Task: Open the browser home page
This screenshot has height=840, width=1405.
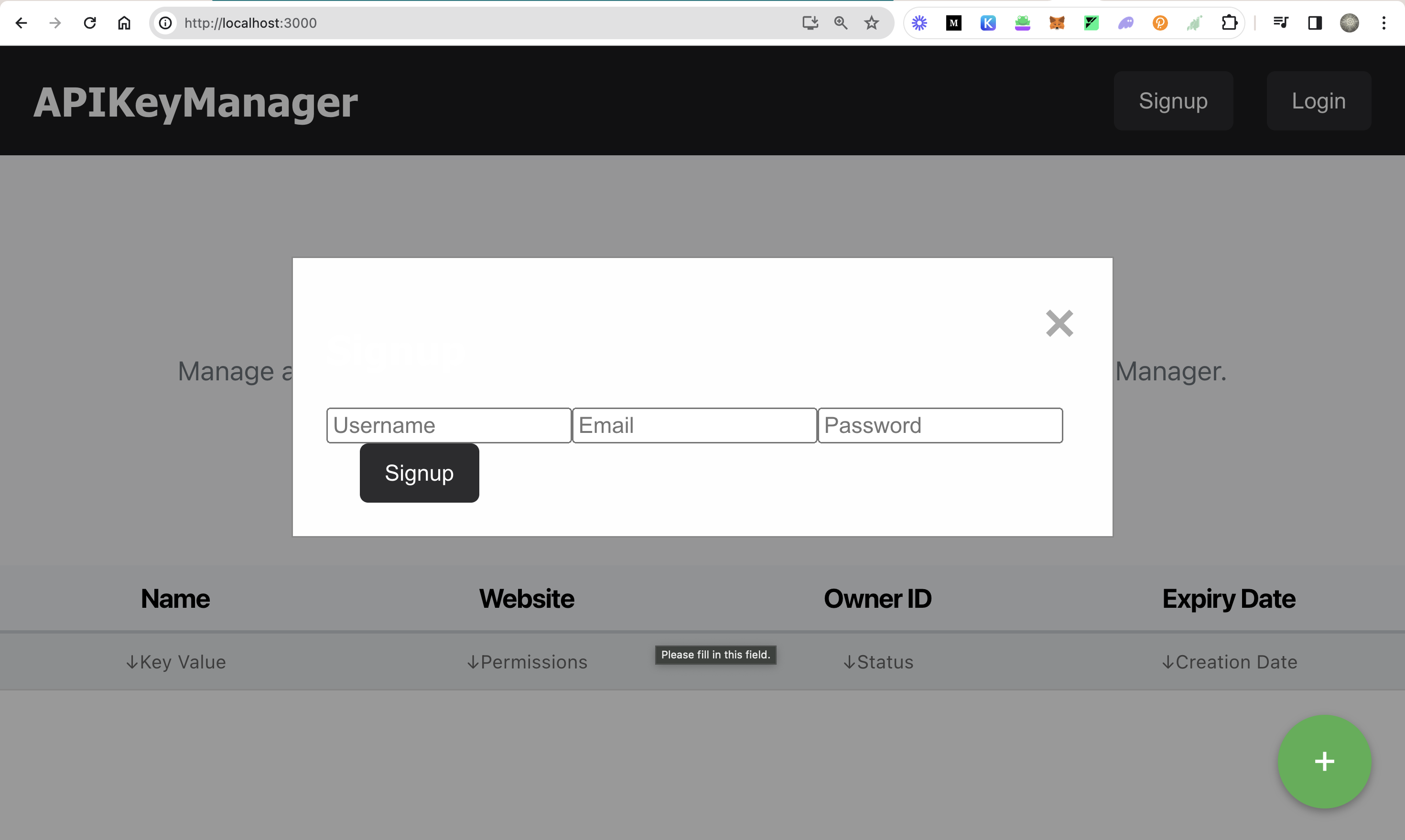Action: (x=124, y=23)
